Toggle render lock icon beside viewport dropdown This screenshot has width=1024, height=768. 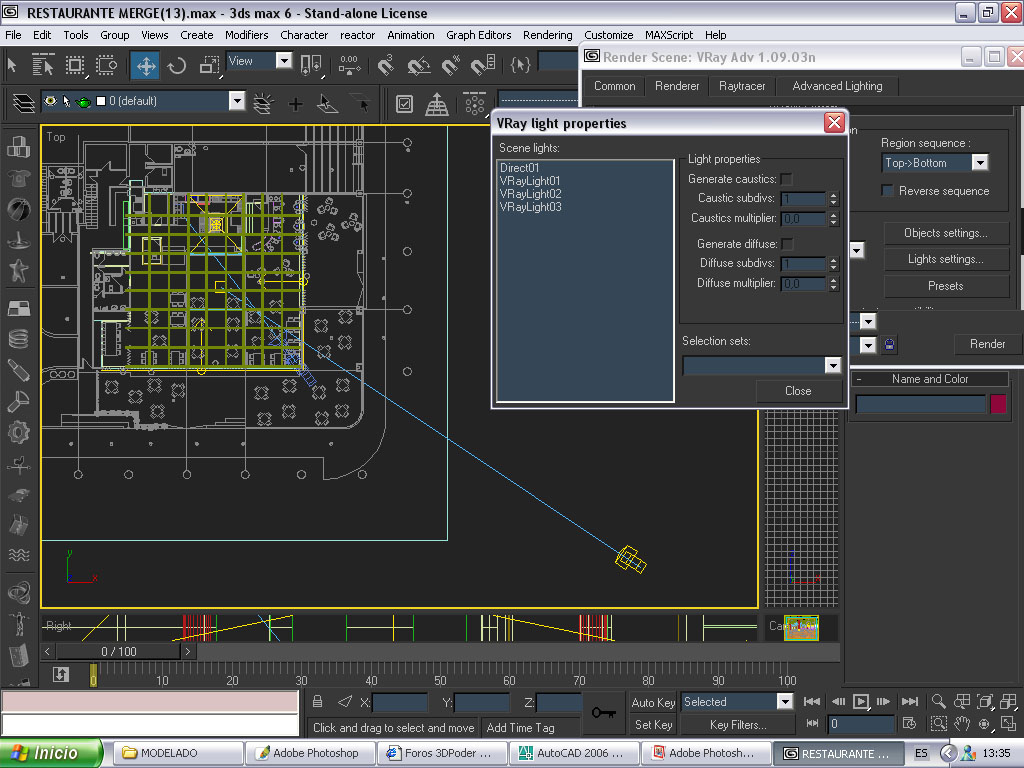tap(889, 344)
